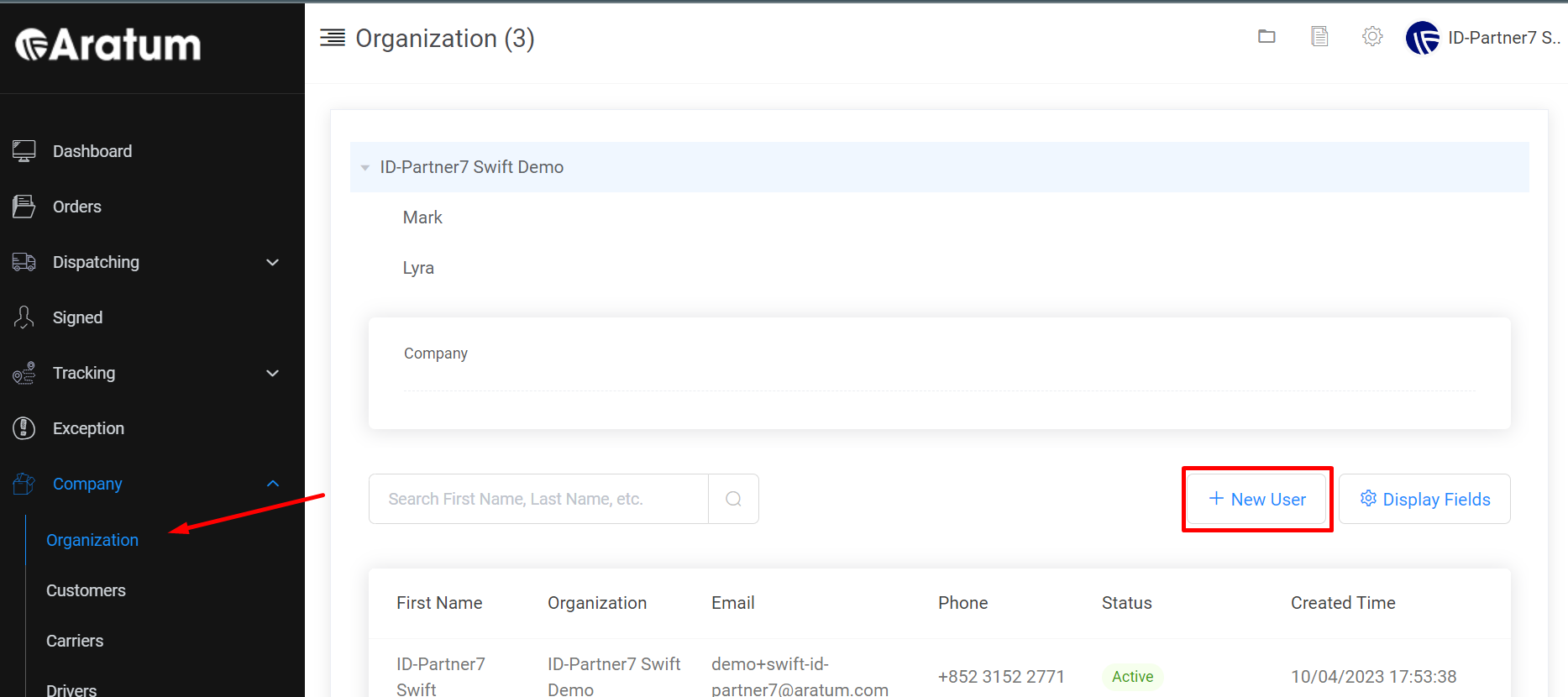Click the Tracking route icon

pos(24,373)
